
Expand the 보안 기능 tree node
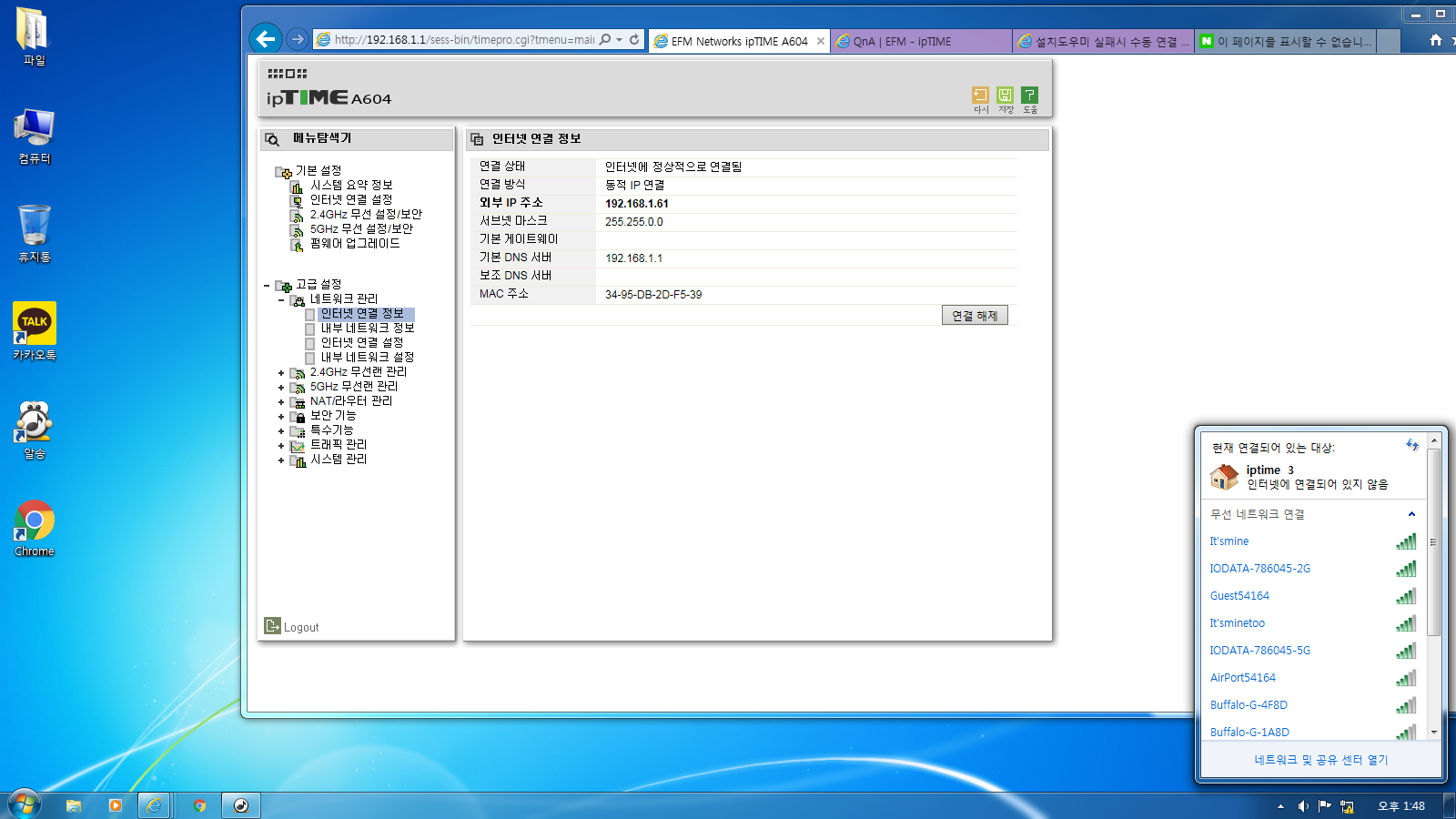pyautogui.click(x=281, y=417)
